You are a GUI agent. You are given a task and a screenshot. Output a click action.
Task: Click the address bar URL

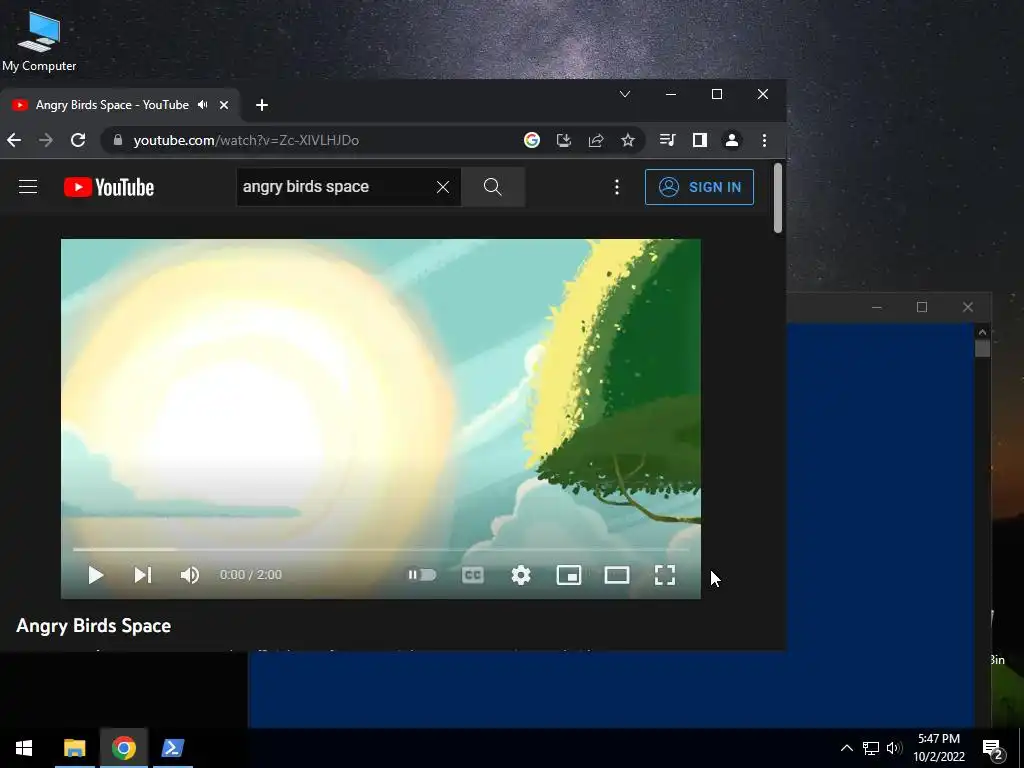[246, 140]
